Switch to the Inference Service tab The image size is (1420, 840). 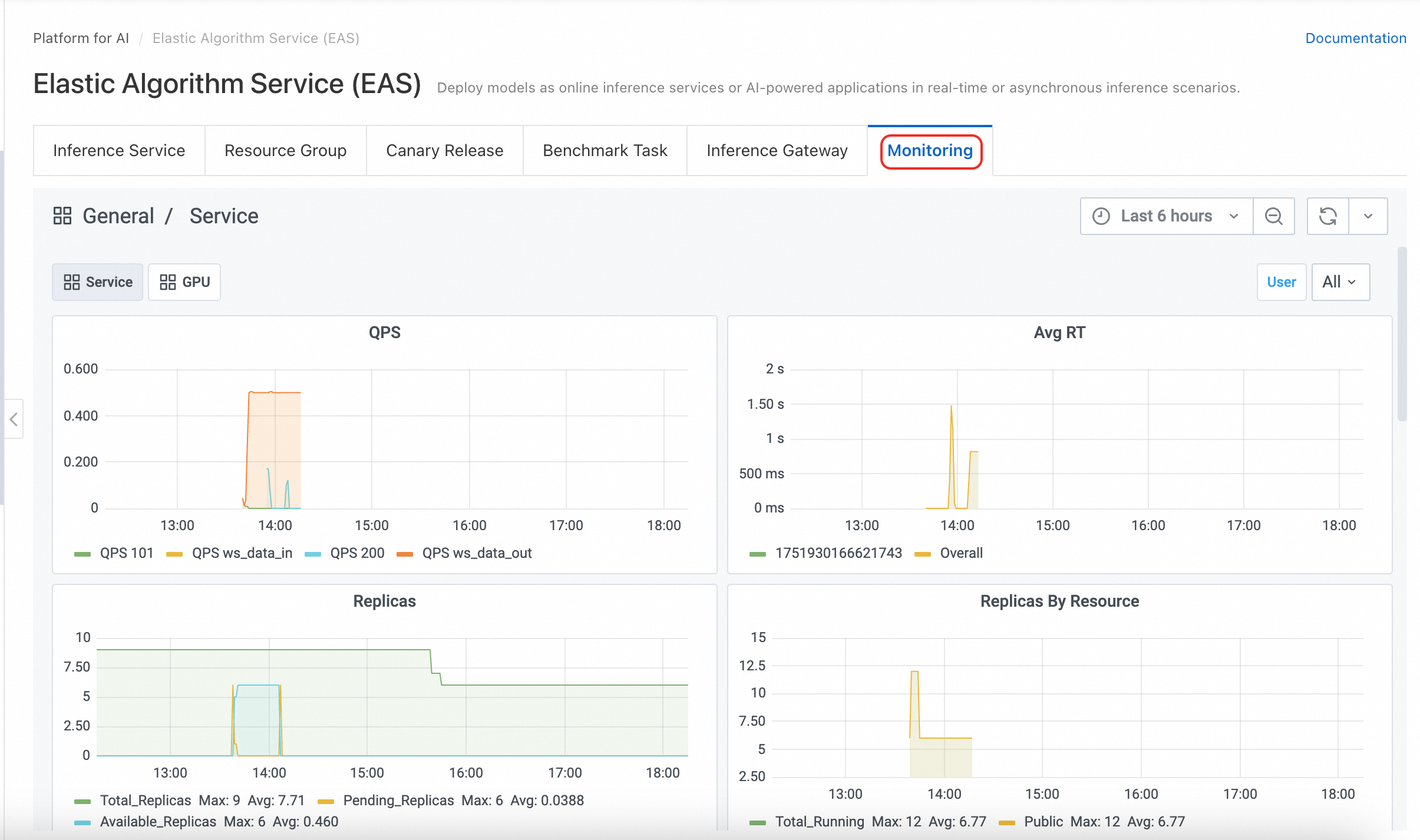pos(119,151)
